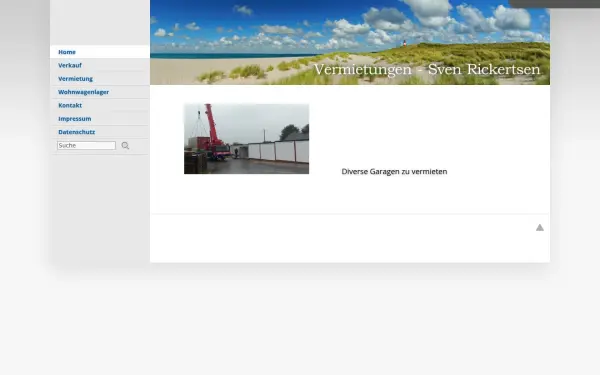Select Wohnwagenlager in the sidebar
The height and width of the screenshot is (375, 600).
(x=99, y=92)
